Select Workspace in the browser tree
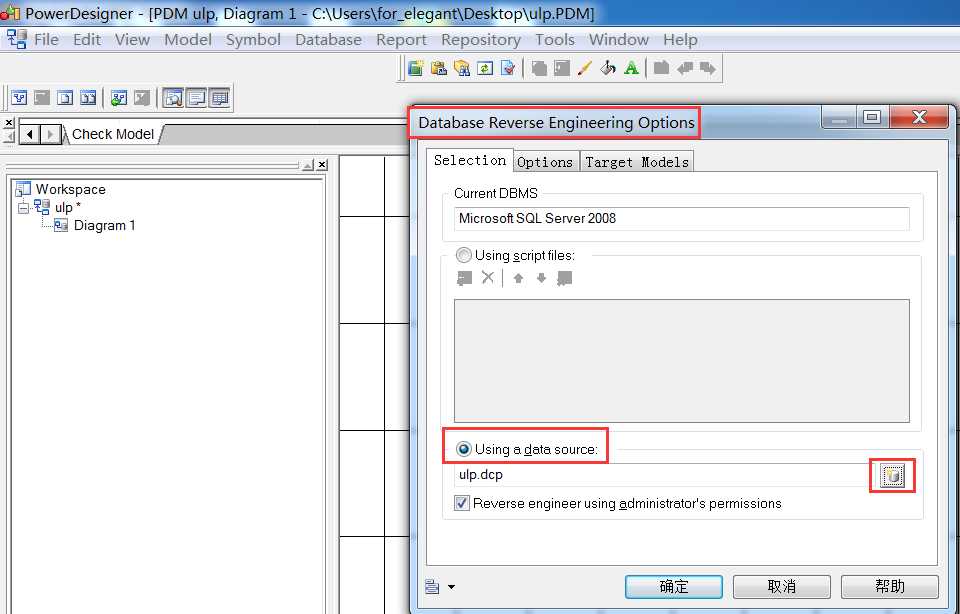Image resolution: width=960 pixels, height=614 pixels. coord(70,189)
